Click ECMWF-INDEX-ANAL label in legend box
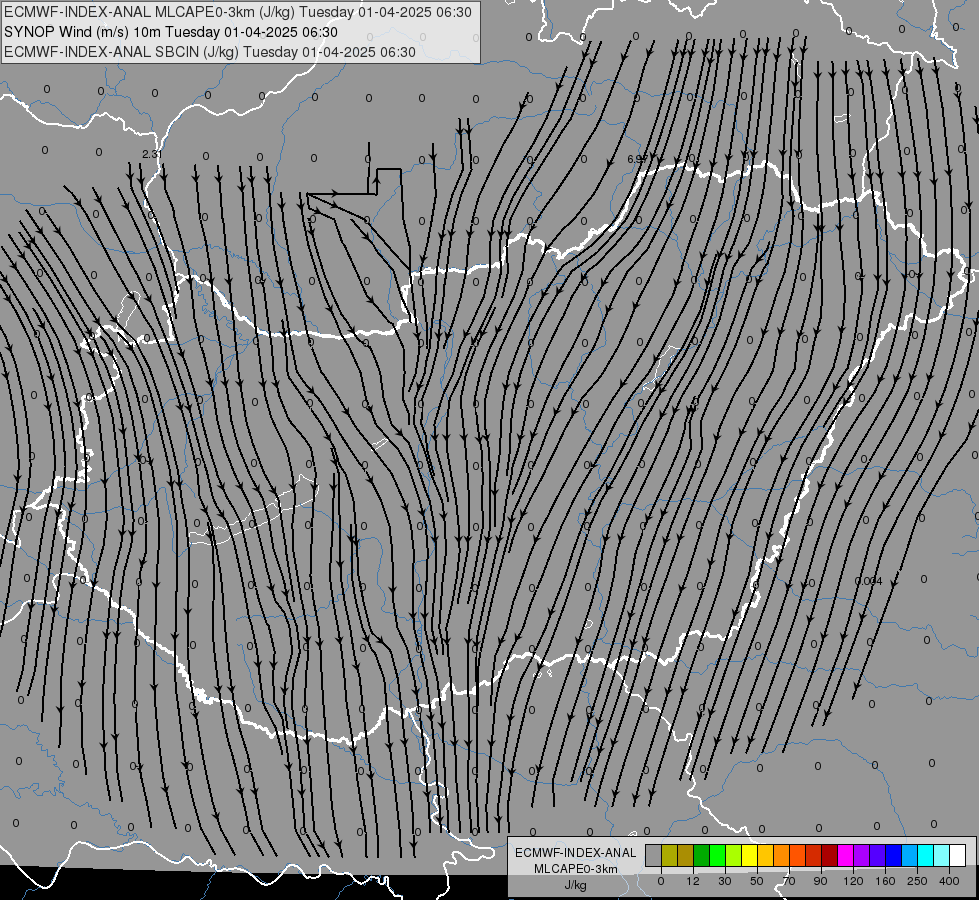 [576, 853]
